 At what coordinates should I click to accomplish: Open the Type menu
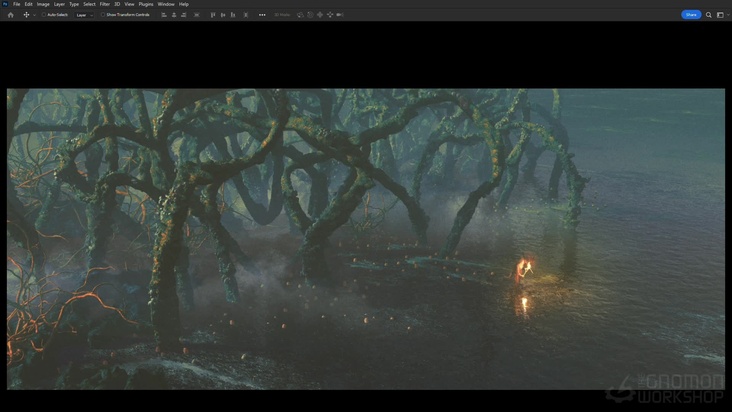[x=74, y=4]
